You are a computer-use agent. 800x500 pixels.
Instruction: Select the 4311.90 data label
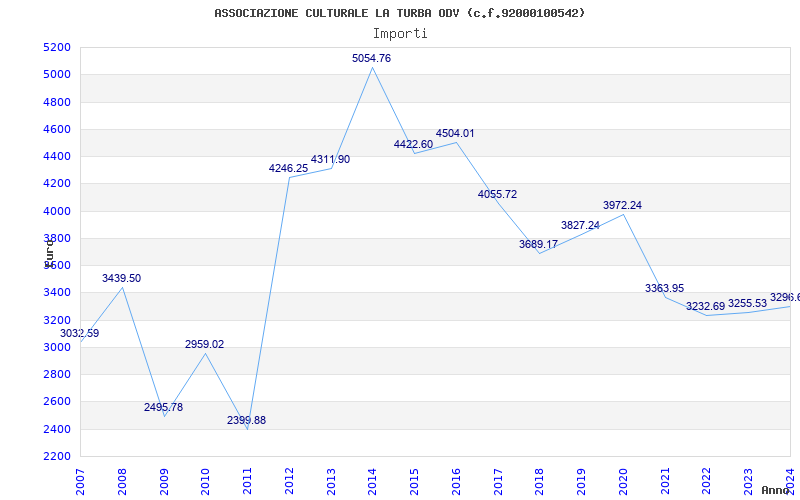coord(331,159)
